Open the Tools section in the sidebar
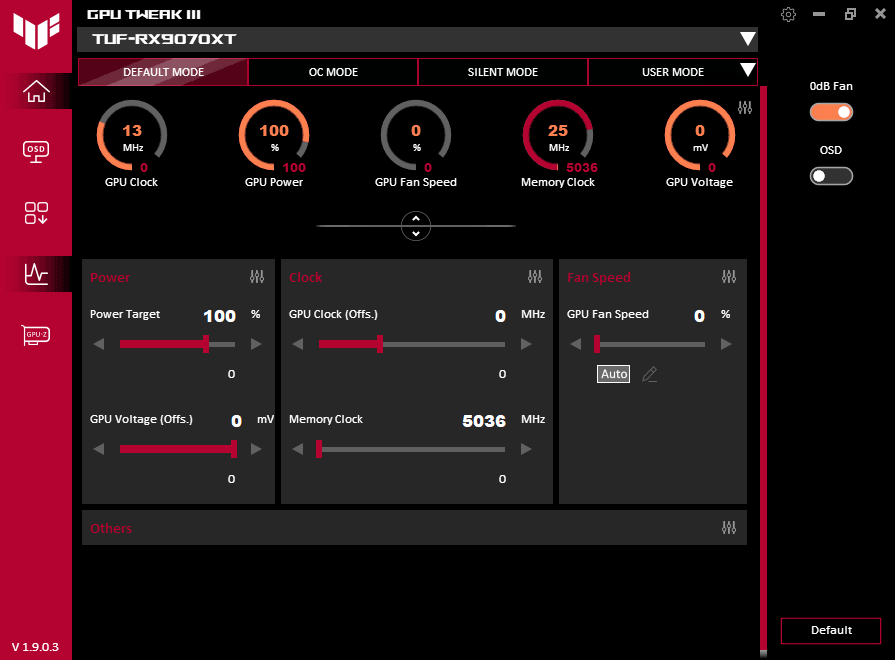 pos(35,213)
